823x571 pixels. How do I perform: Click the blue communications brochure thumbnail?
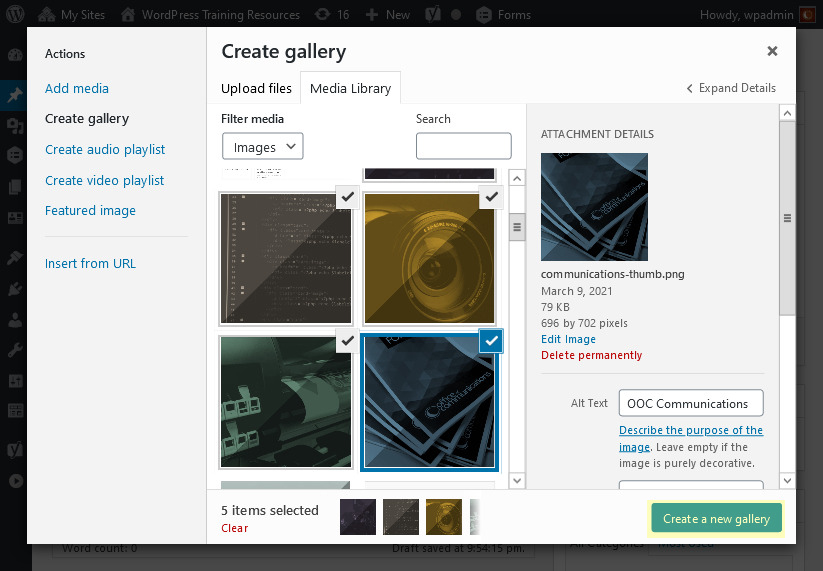pos(429,402)
